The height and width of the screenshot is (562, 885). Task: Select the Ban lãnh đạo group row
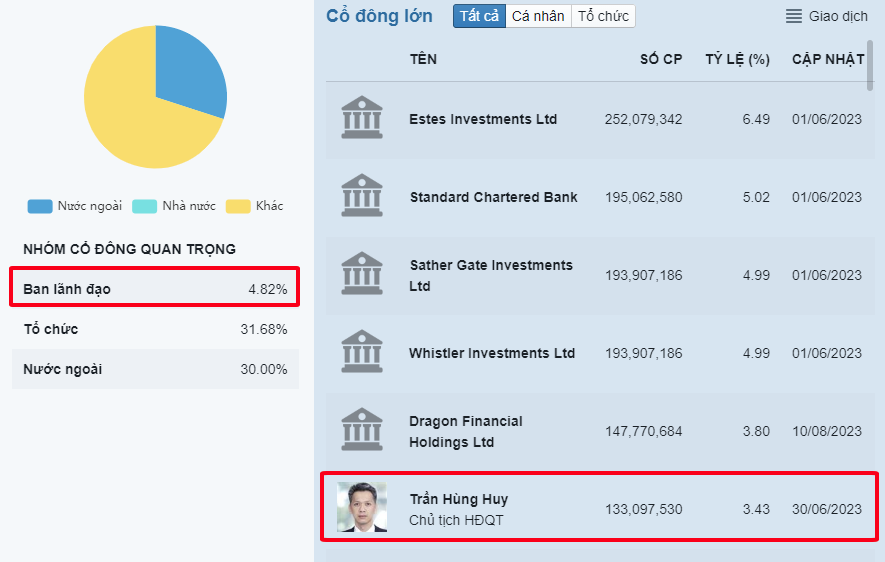(x=155, y=289)
